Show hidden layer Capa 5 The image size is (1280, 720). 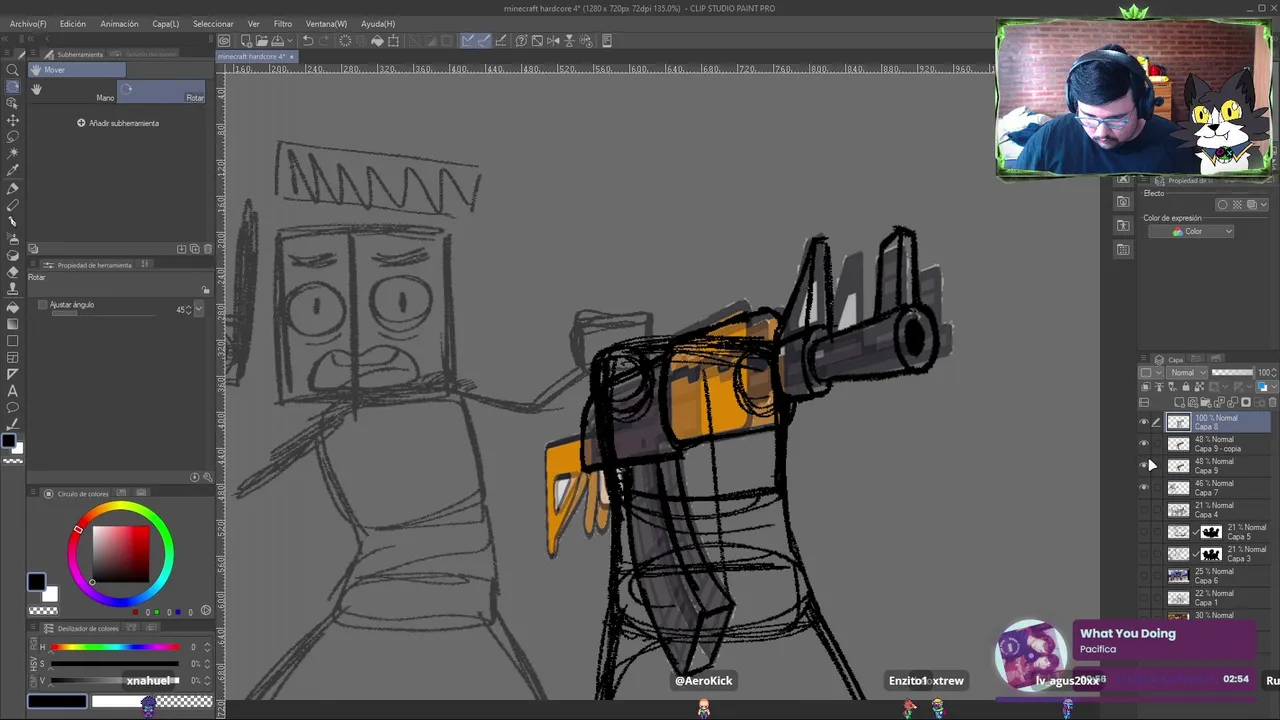1144,532
